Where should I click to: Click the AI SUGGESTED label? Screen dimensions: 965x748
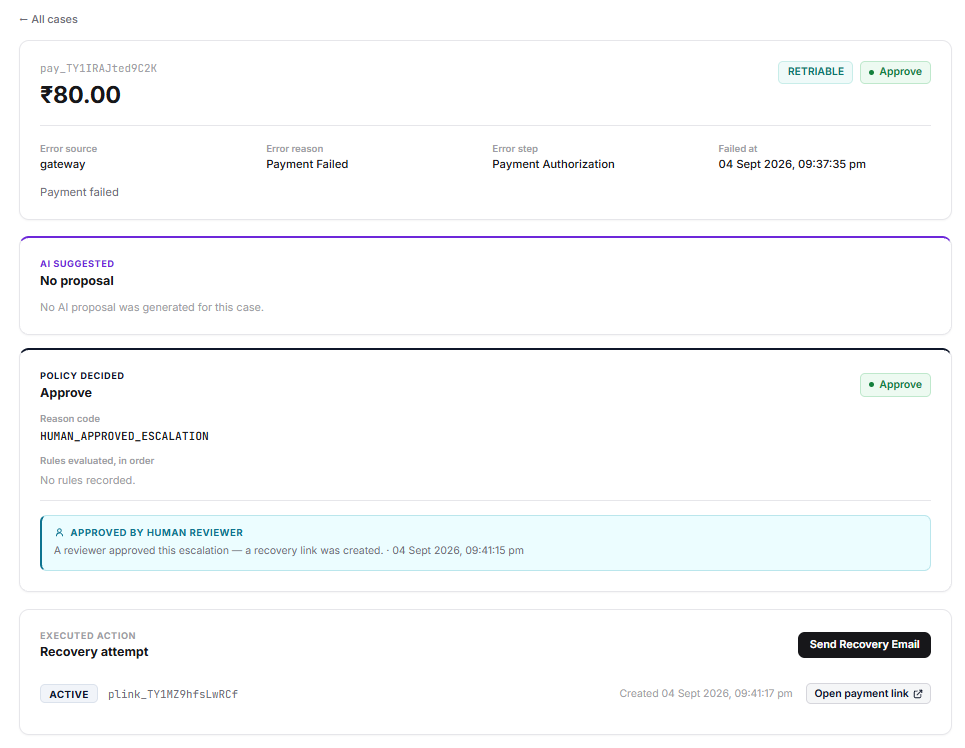click(x=77, y=263)
